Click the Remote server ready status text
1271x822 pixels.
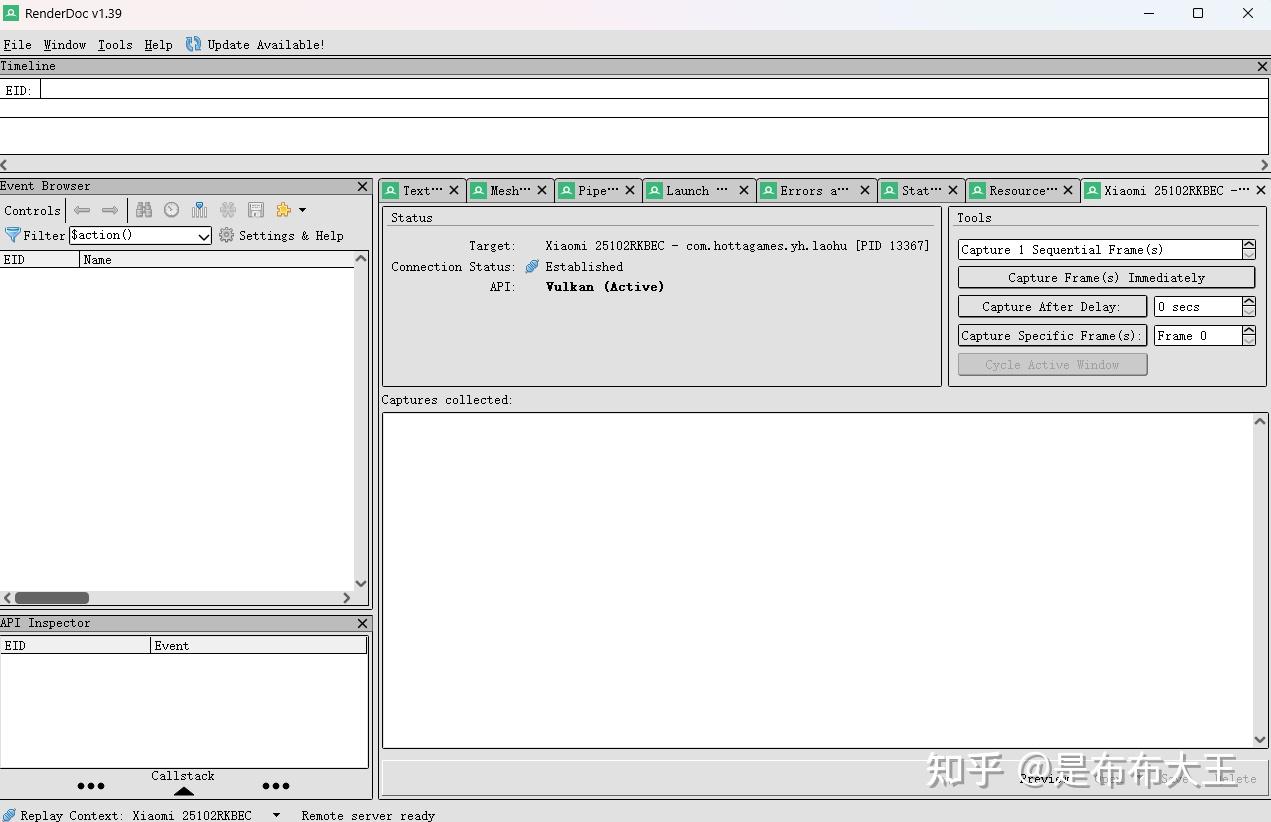coord(368,815)
